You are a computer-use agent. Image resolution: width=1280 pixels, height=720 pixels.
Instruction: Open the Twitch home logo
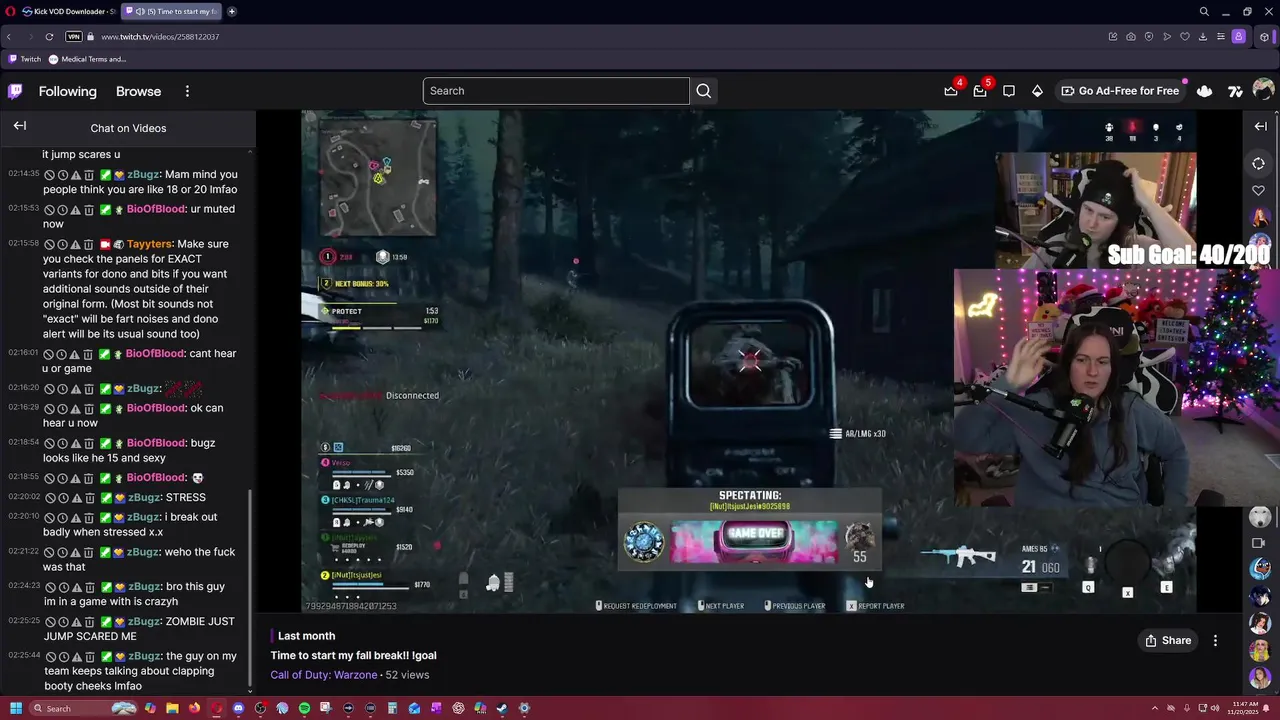point(15,91)
